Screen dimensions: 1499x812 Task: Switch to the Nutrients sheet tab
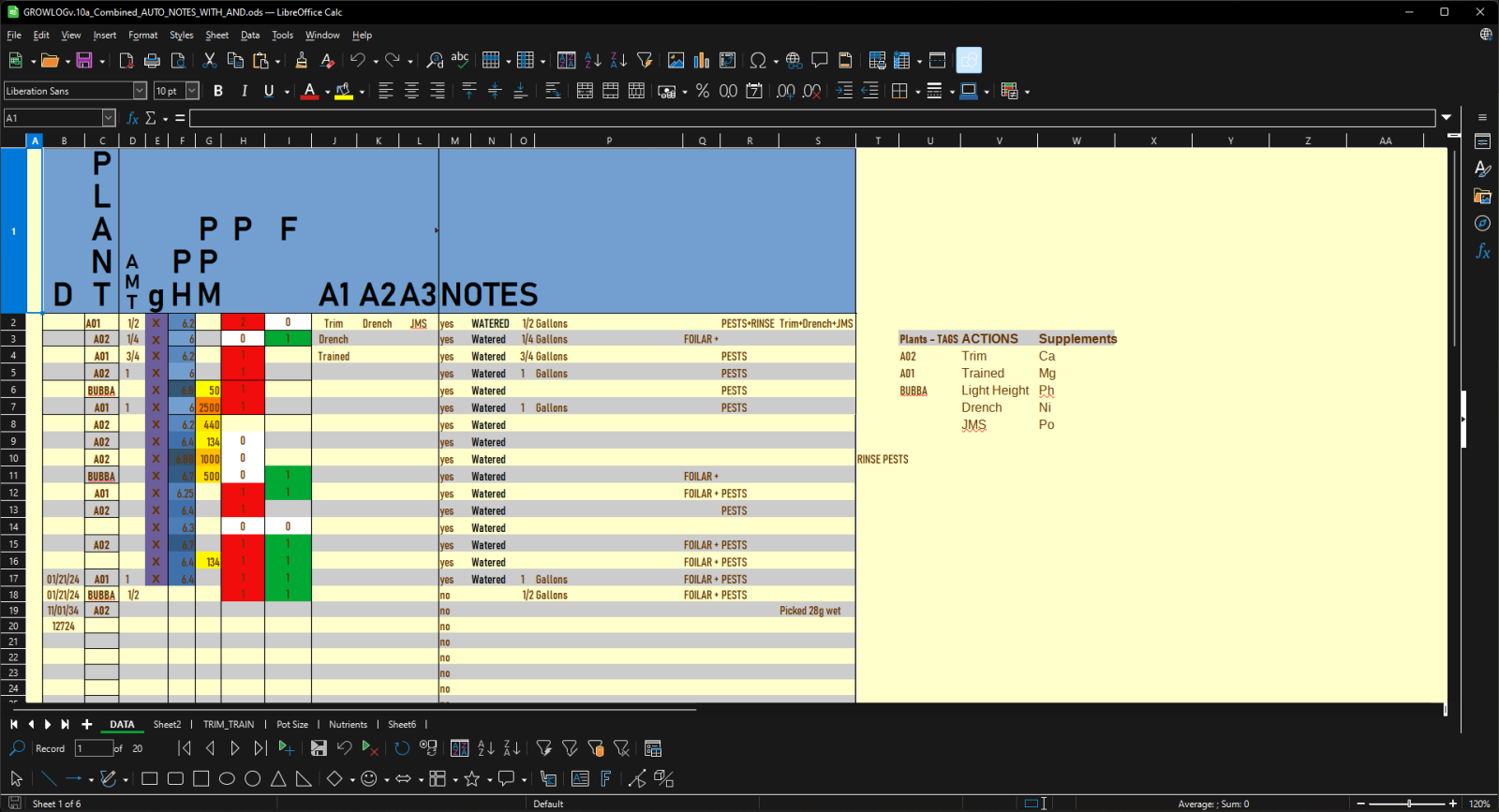pos(348,724)
